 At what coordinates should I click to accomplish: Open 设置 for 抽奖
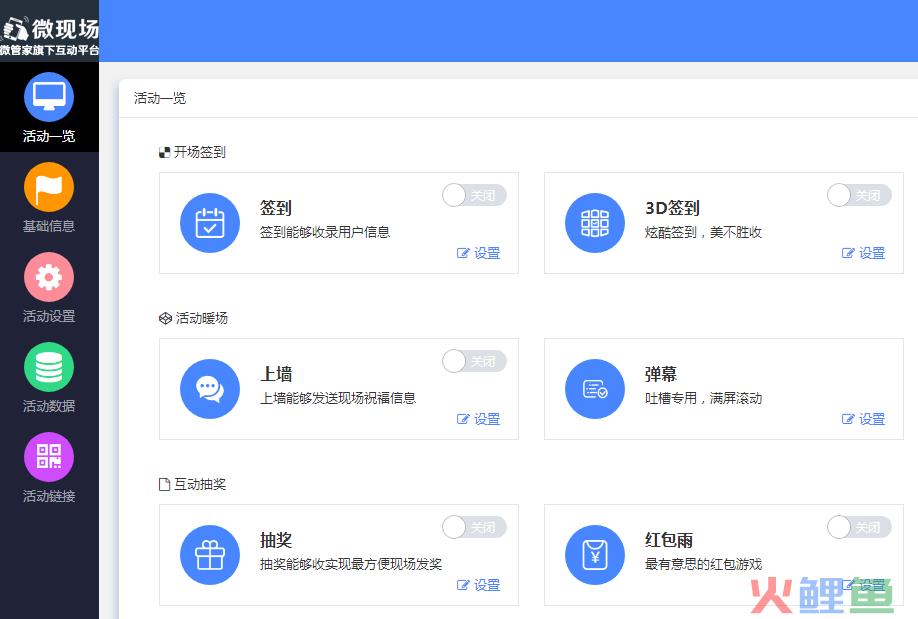[478, 585]
